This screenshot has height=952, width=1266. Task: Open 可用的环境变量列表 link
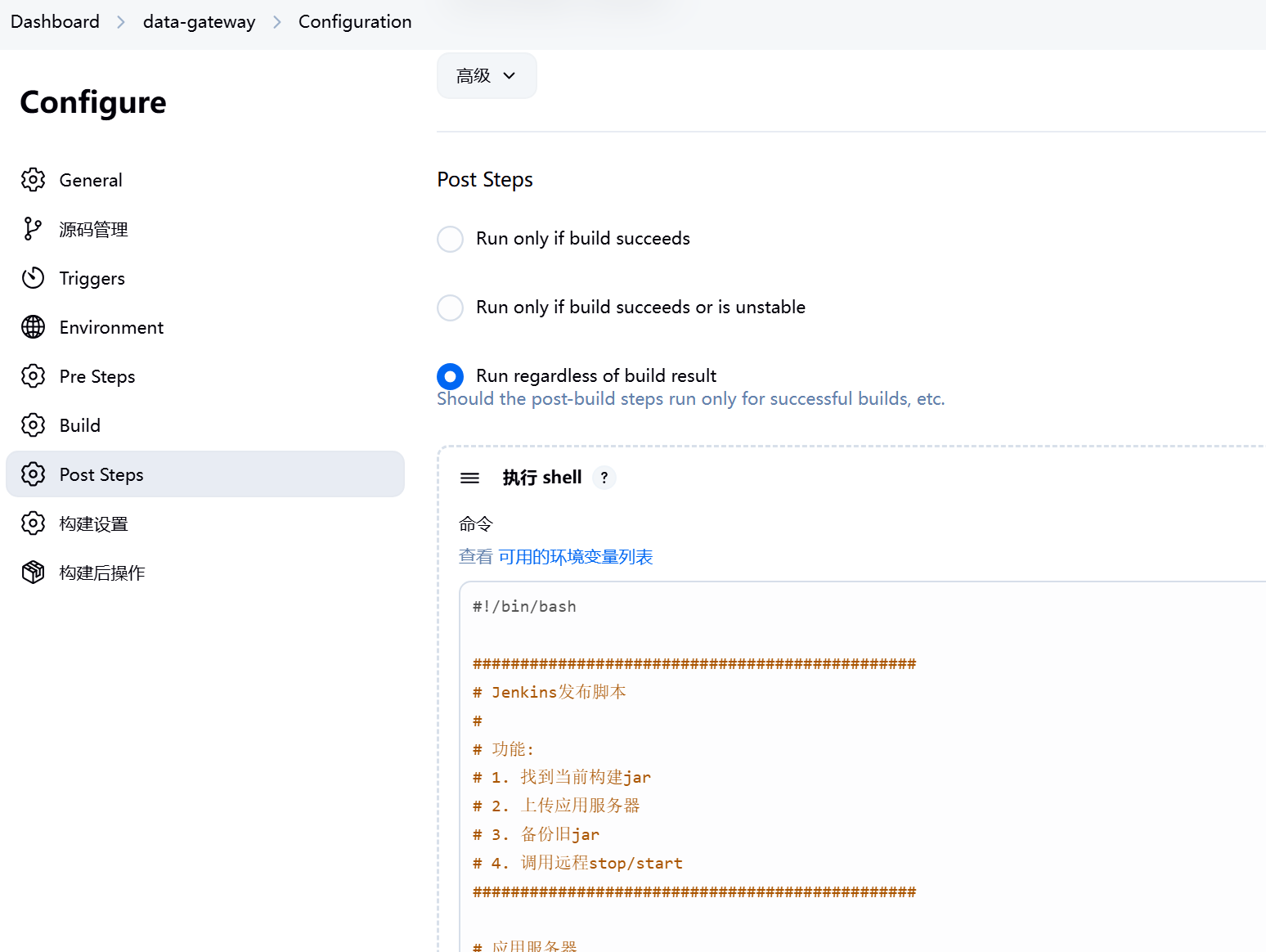tap(576, 557)
